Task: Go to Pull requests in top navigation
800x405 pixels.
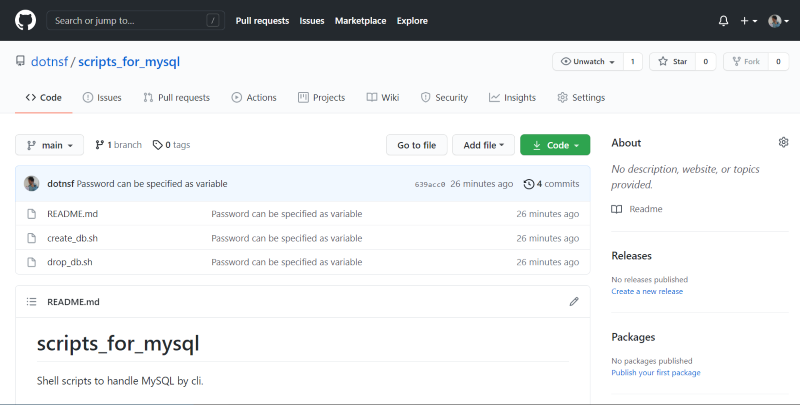Action: pos(262,21)
